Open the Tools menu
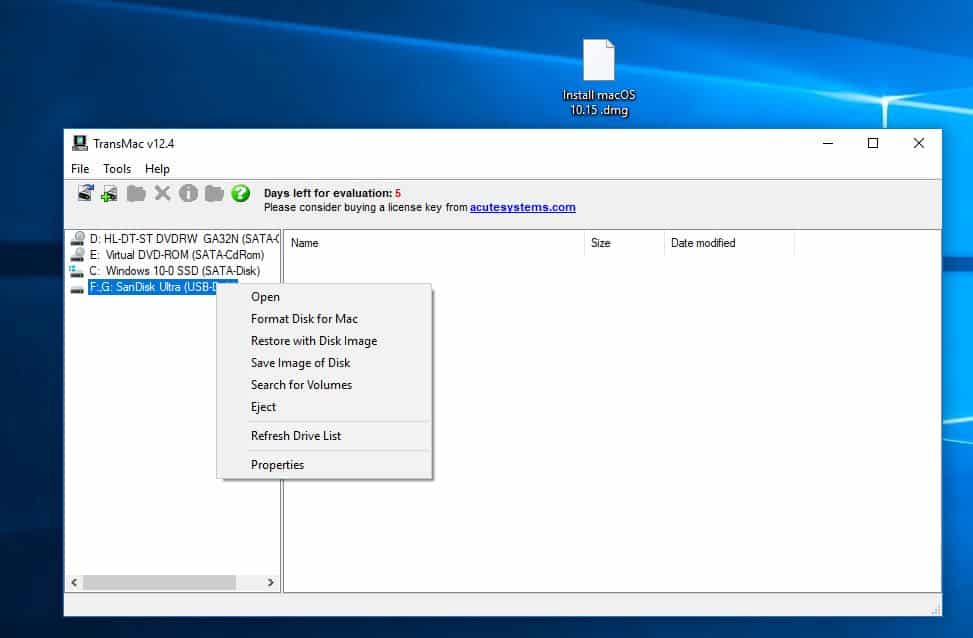Image resolution: width=973 pixels, height=638 pixels. tap(117, 169)
